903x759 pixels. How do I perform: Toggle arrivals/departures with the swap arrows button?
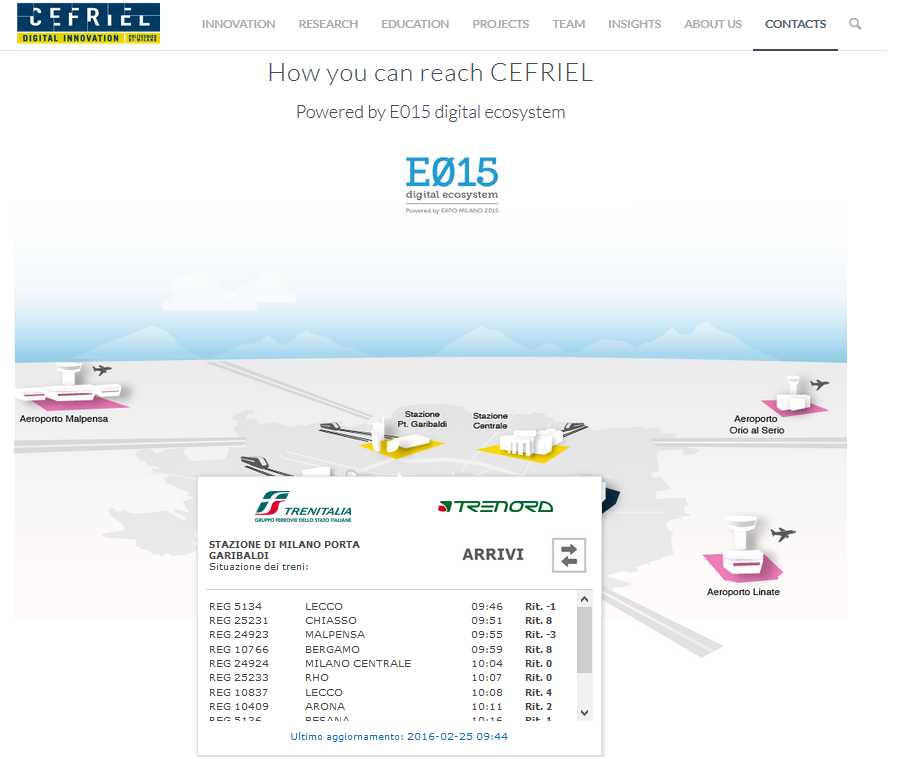pyautogui.click(x=569, y=555)
